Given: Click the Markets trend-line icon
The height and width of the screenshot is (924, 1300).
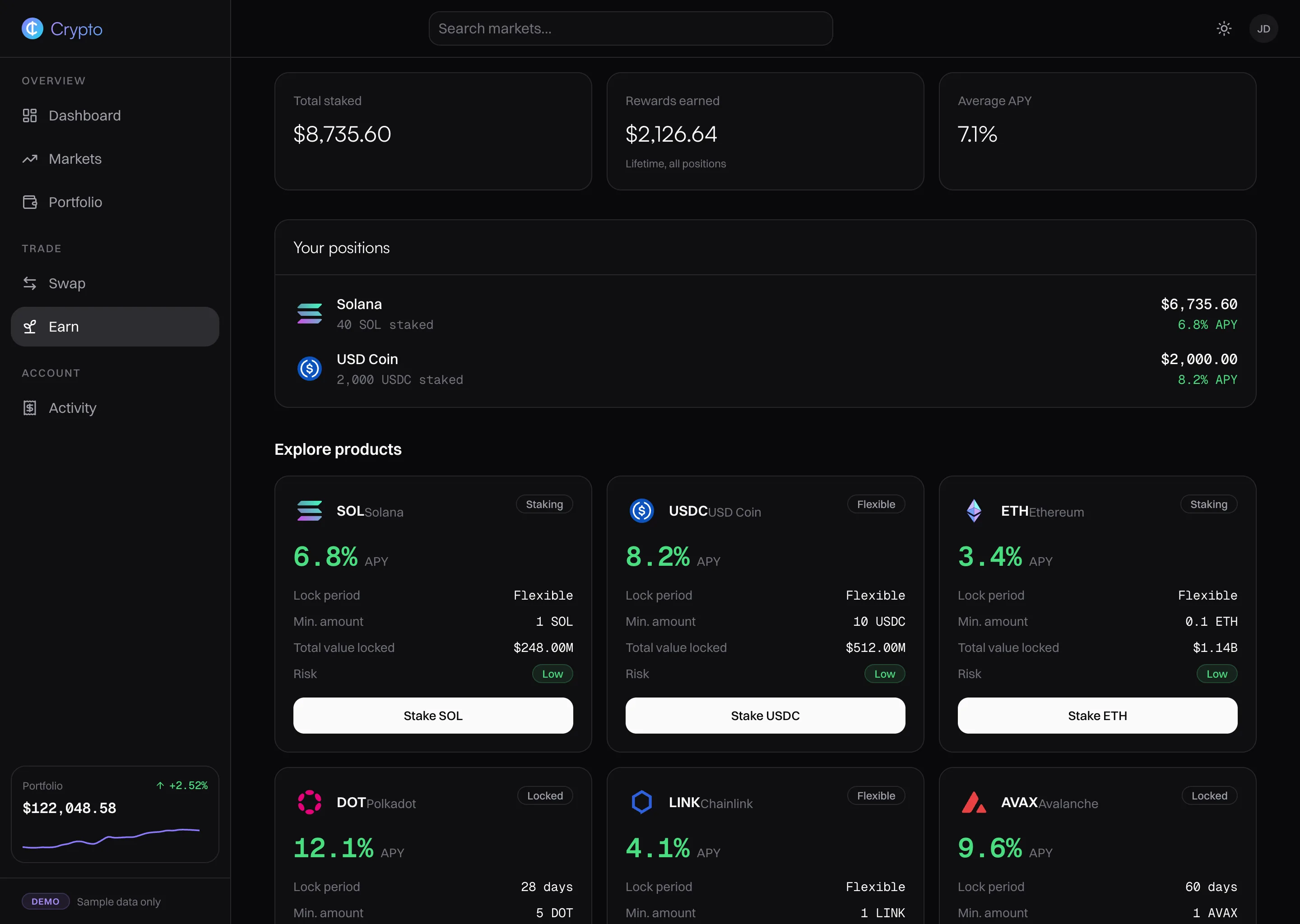Looking at the screenshot, I should (30, 159).
